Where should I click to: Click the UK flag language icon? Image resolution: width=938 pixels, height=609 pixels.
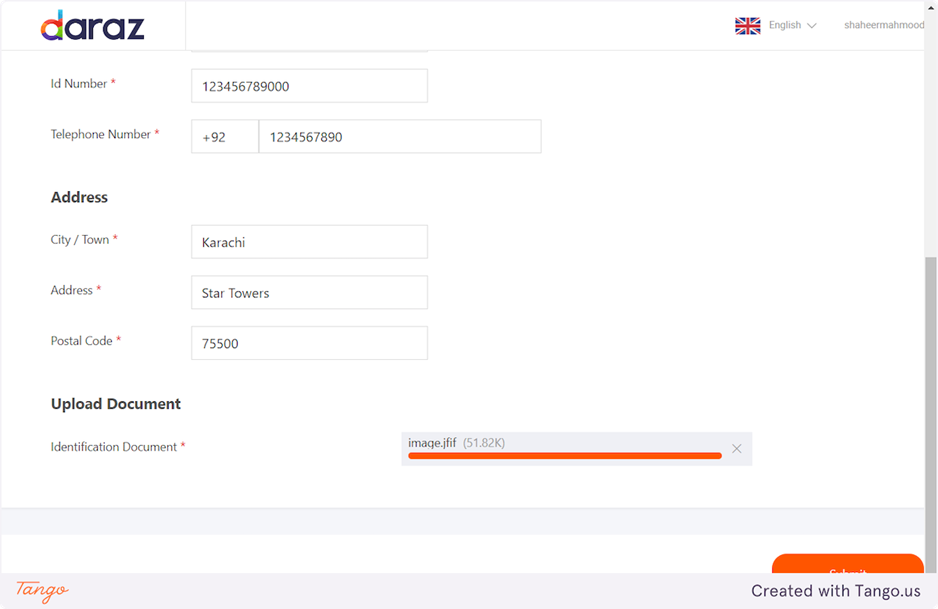(x=747, y=26)
